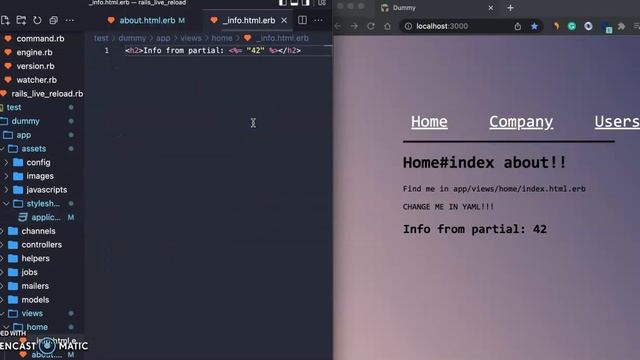Reload the localhost page

[x=371, y=26]
